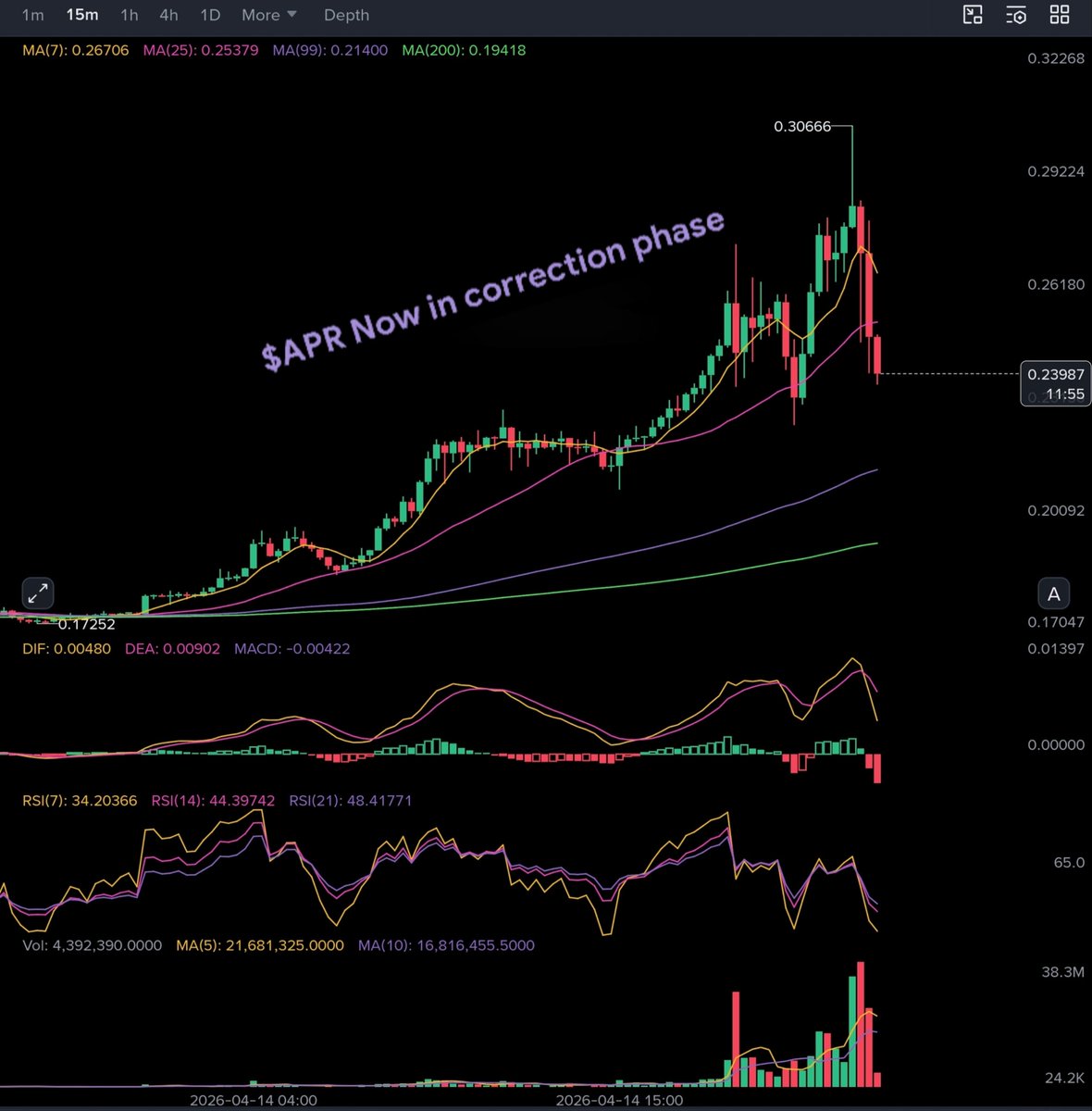Image resolution: width=1092 pixels, height=1111 pixels.
Task: Click the MA(7) indicator value label
Action: tap(76, 50)
